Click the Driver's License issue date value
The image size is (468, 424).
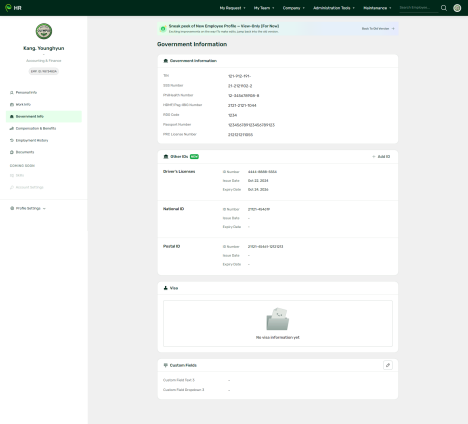258,181
